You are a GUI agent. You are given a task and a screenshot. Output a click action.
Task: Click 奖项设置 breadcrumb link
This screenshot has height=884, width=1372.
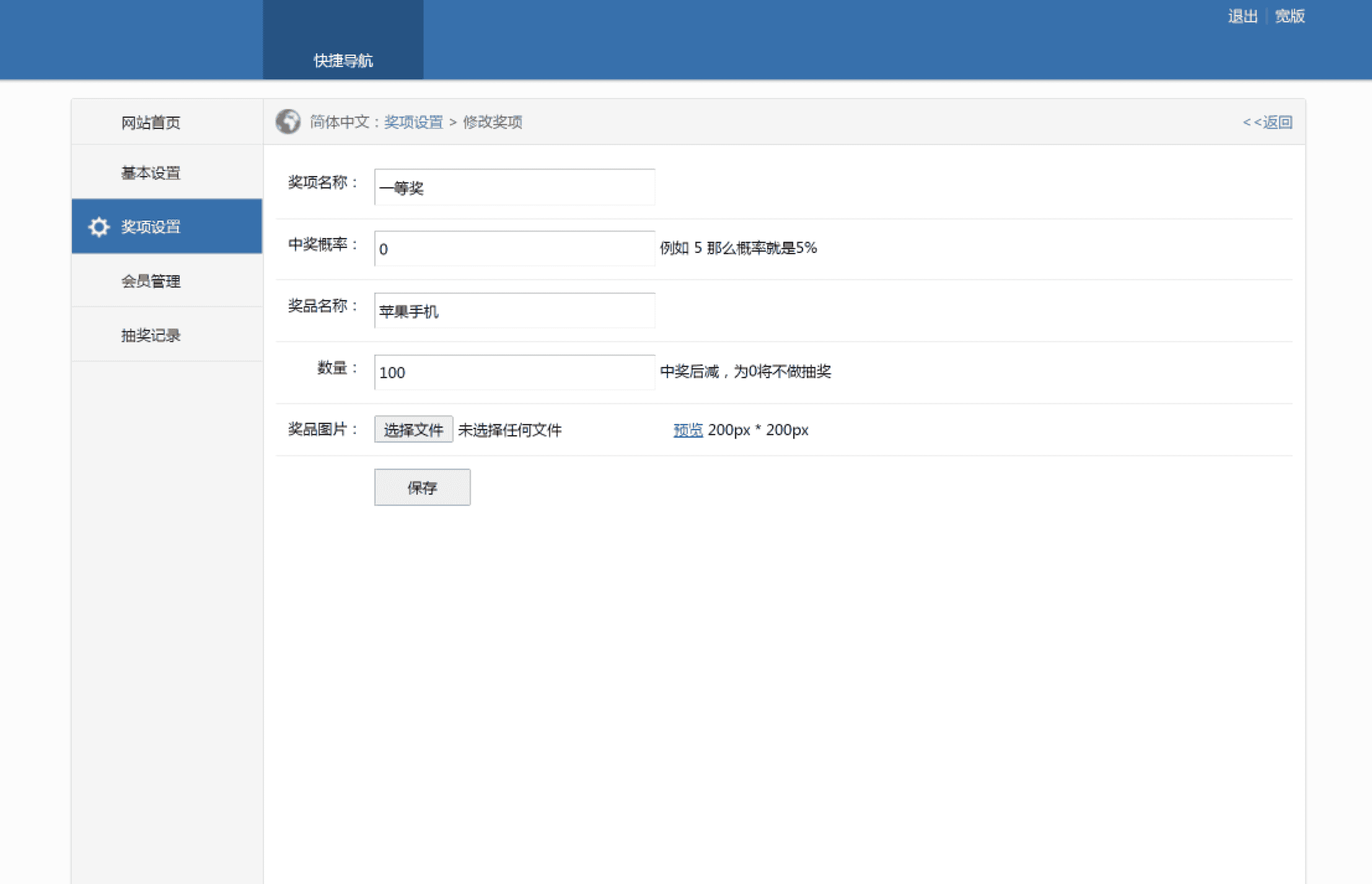[413, 122]
